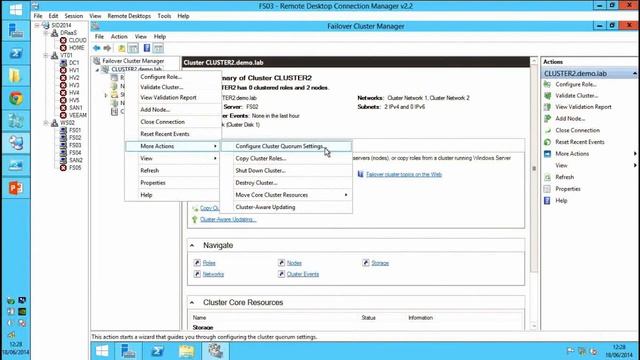This screenshot has width=640, height=360.
Task: Click the Configure Role icon in Actions pane
Action: tap(547, 84)
